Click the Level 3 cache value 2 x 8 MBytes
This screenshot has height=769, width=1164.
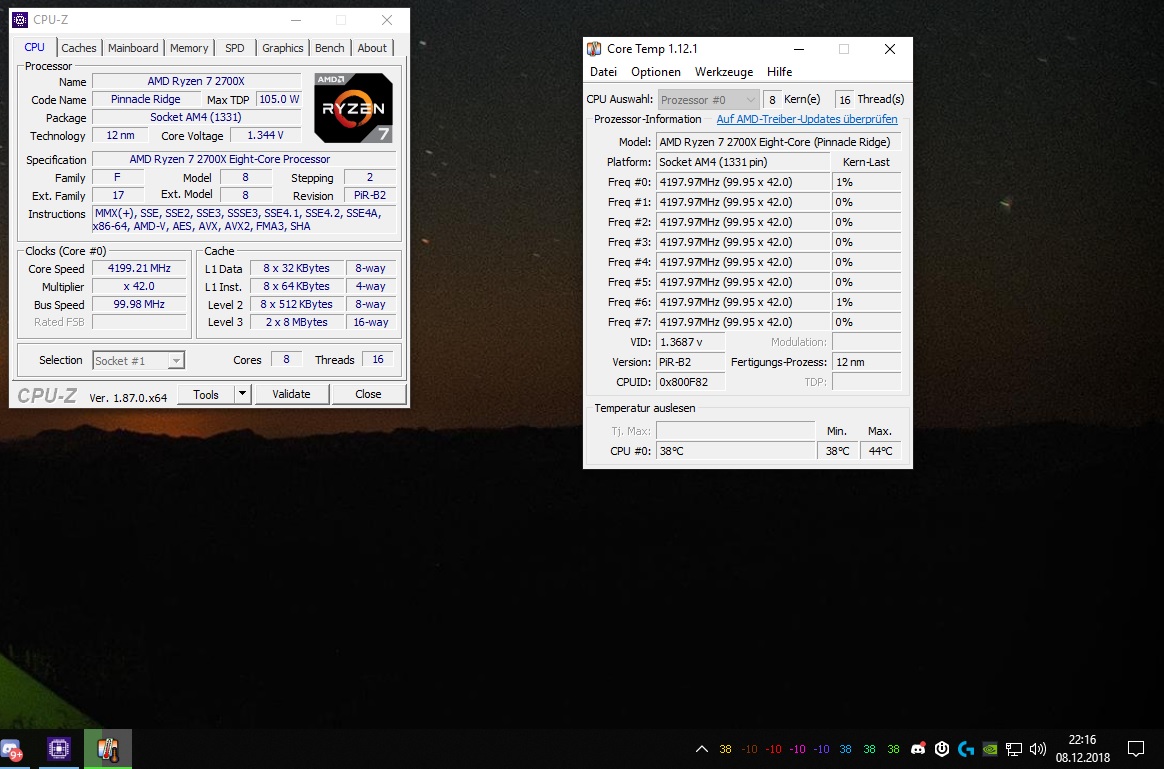pos(296,322)
